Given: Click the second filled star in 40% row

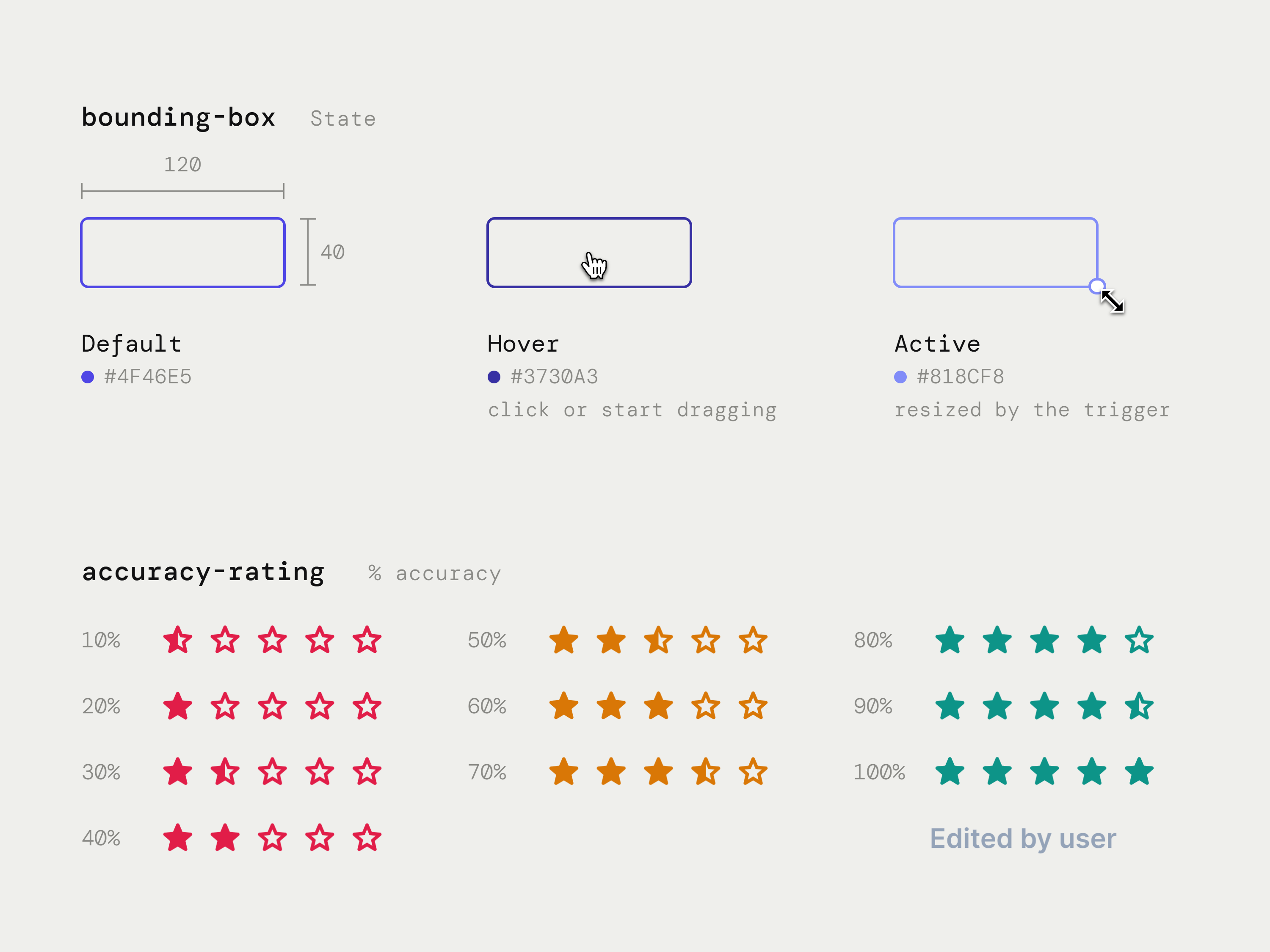Looking at the screenshot, I should pos(225,838).
